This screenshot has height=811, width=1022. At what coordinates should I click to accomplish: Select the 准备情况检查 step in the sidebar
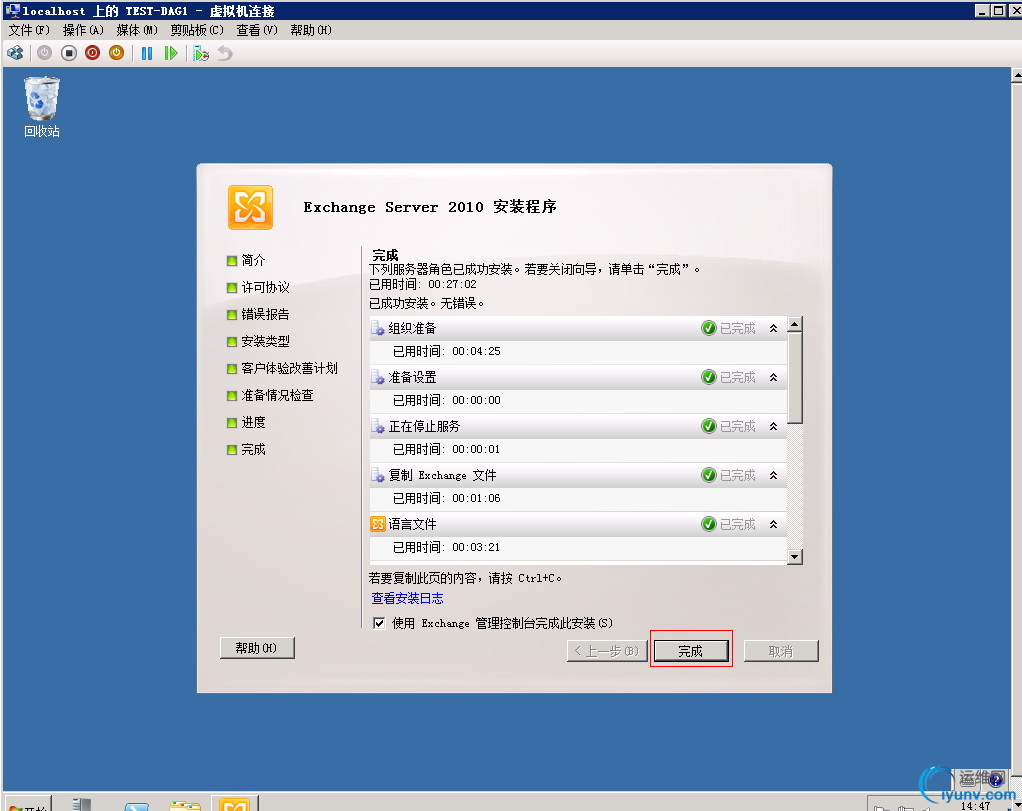point(277,395)
